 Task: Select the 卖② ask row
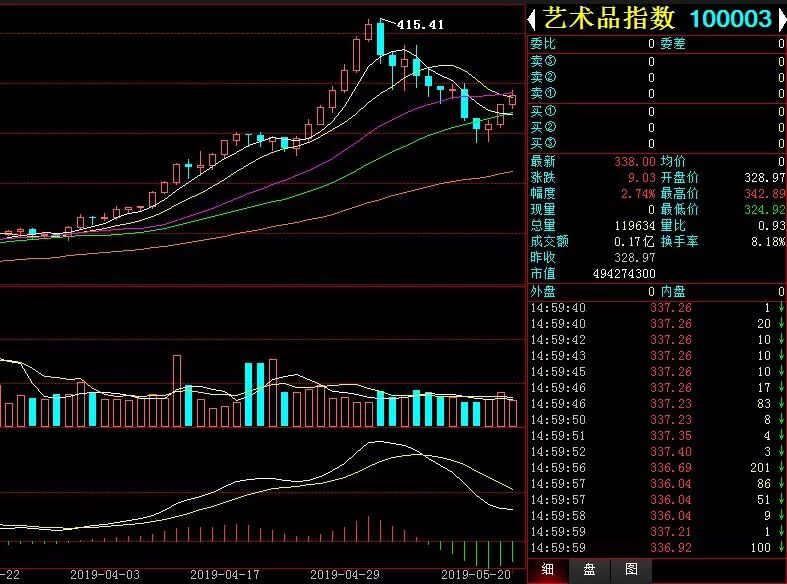657,77
